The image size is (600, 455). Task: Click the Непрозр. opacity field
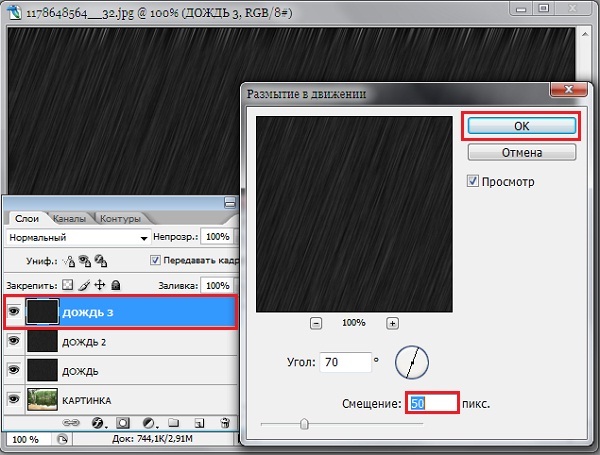pos(217,237)
